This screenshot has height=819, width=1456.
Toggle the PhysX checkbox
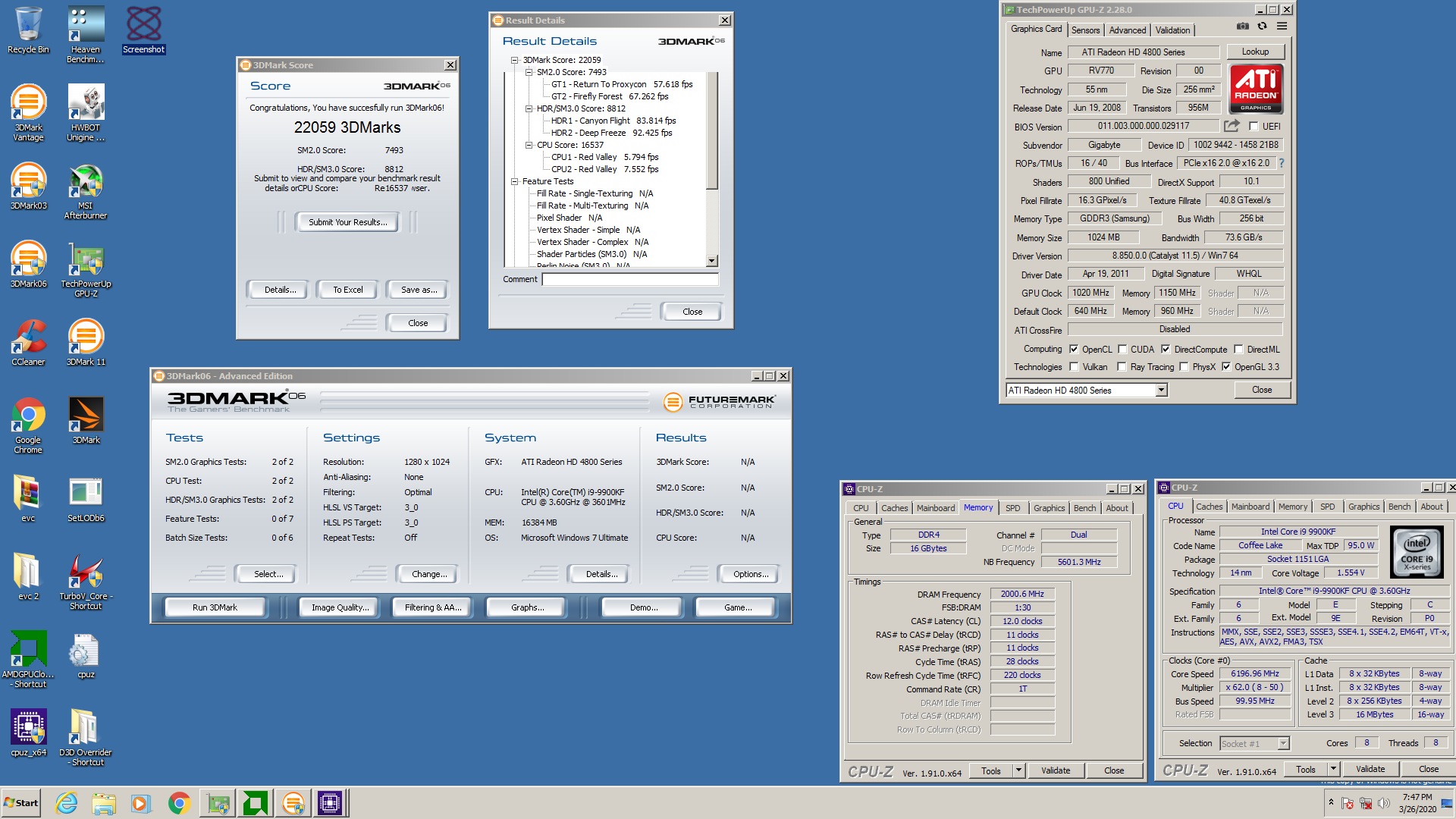[1184, 367]
